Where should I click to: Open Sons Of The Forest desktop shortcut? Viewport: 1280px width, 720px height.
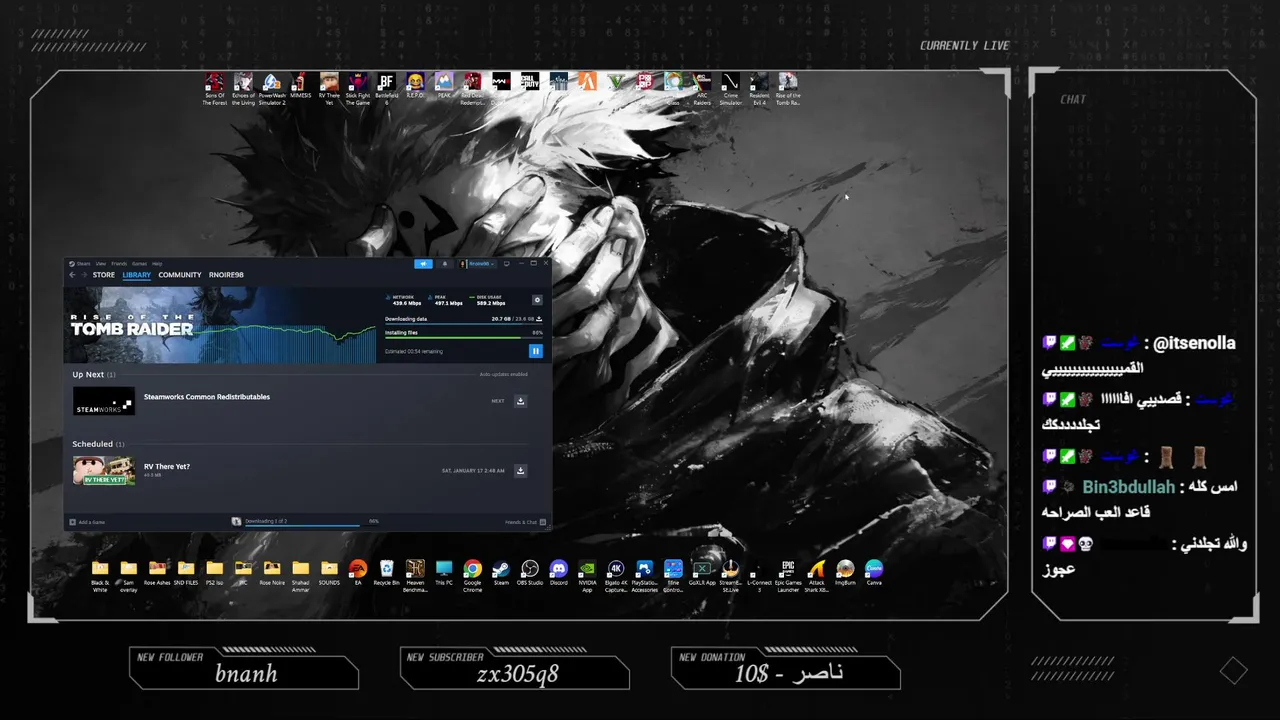click(214, 89)
